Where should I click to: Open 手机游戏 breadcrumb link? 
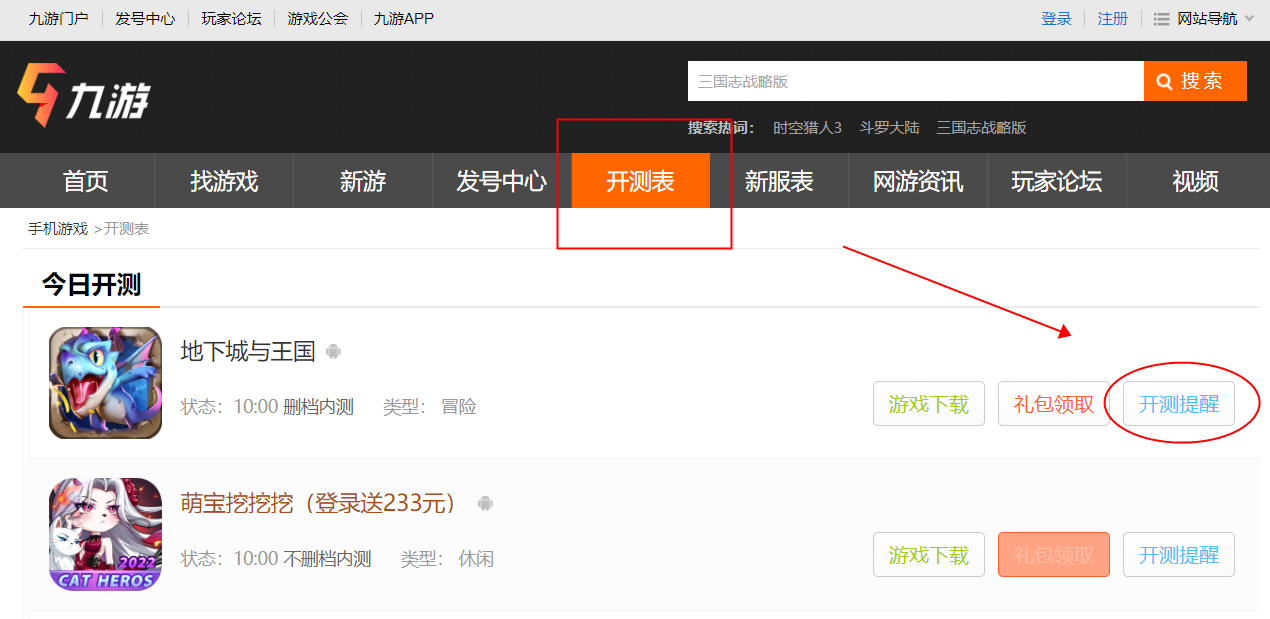58,229
